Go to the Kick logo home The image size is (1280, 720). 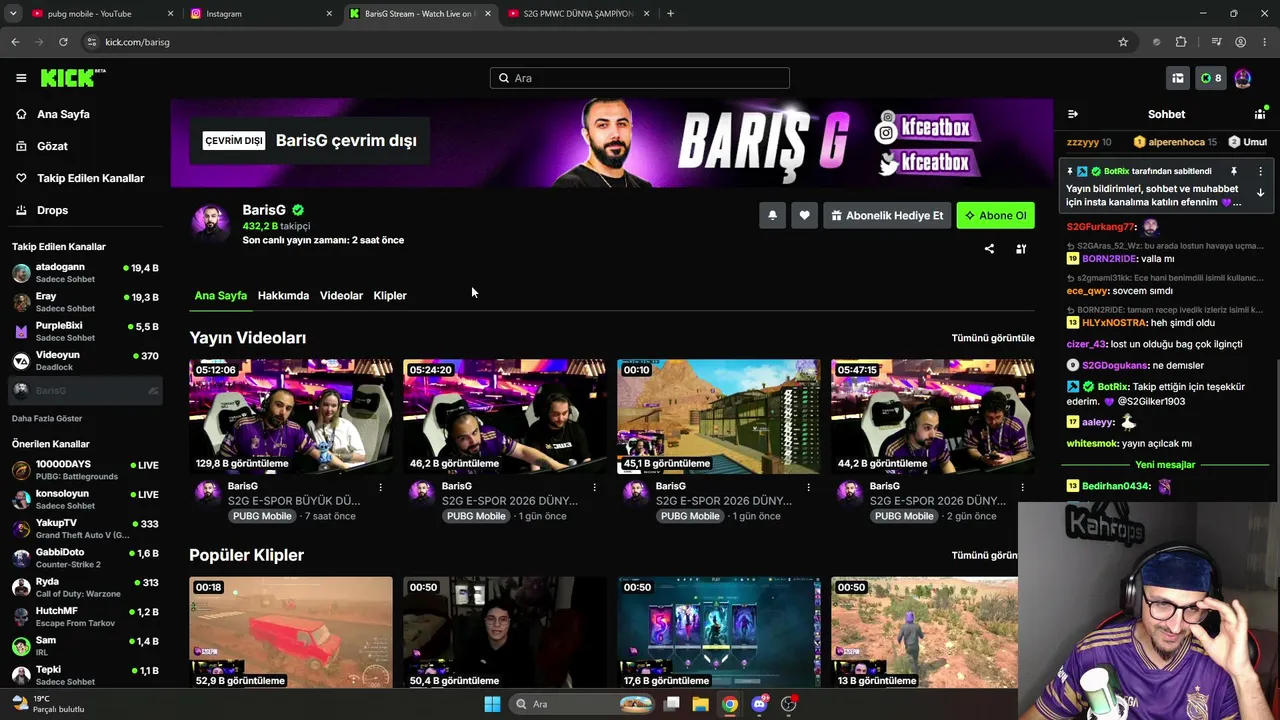pos(73,78)
